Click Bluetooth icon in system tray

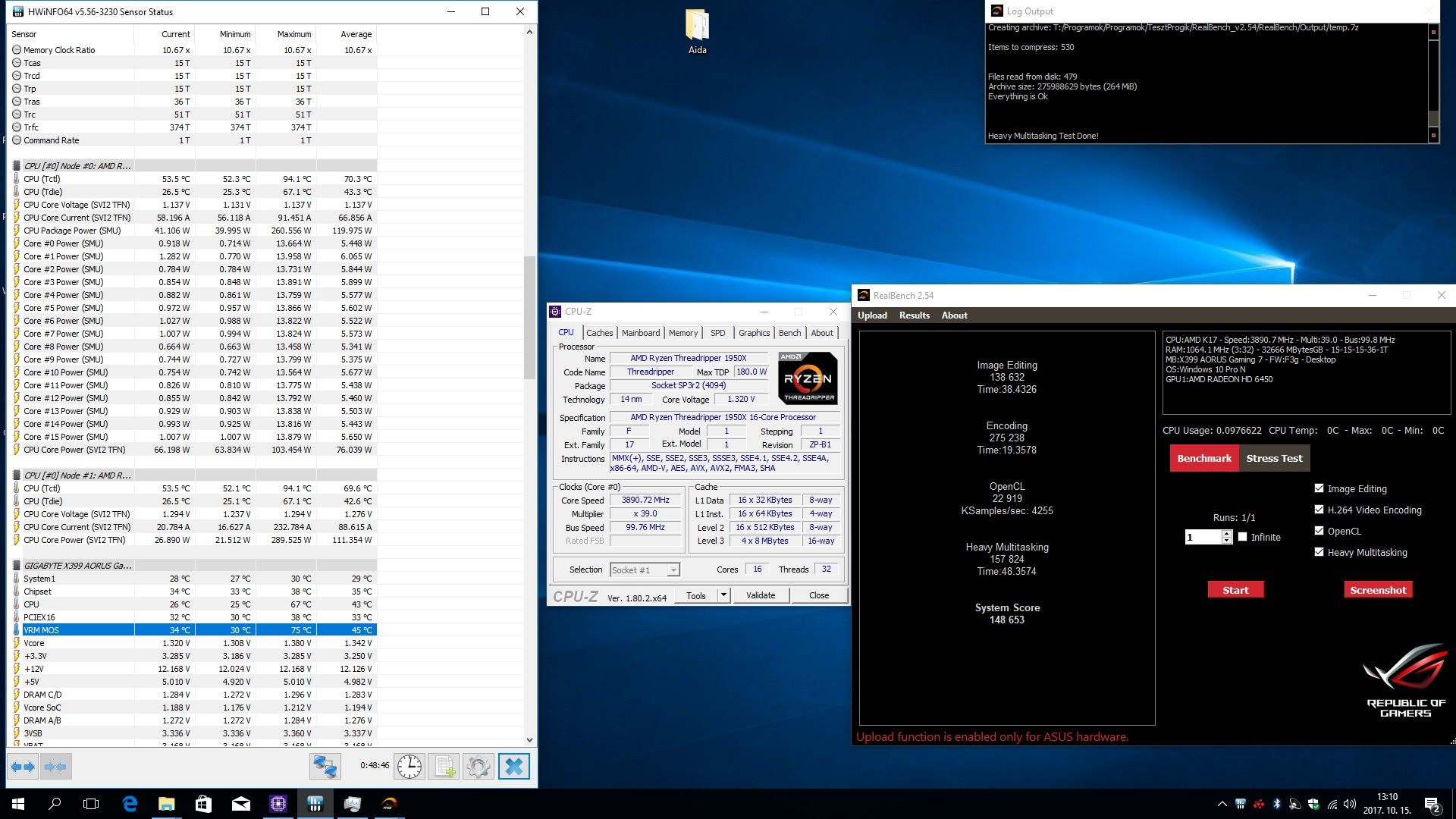(1276, 804)
